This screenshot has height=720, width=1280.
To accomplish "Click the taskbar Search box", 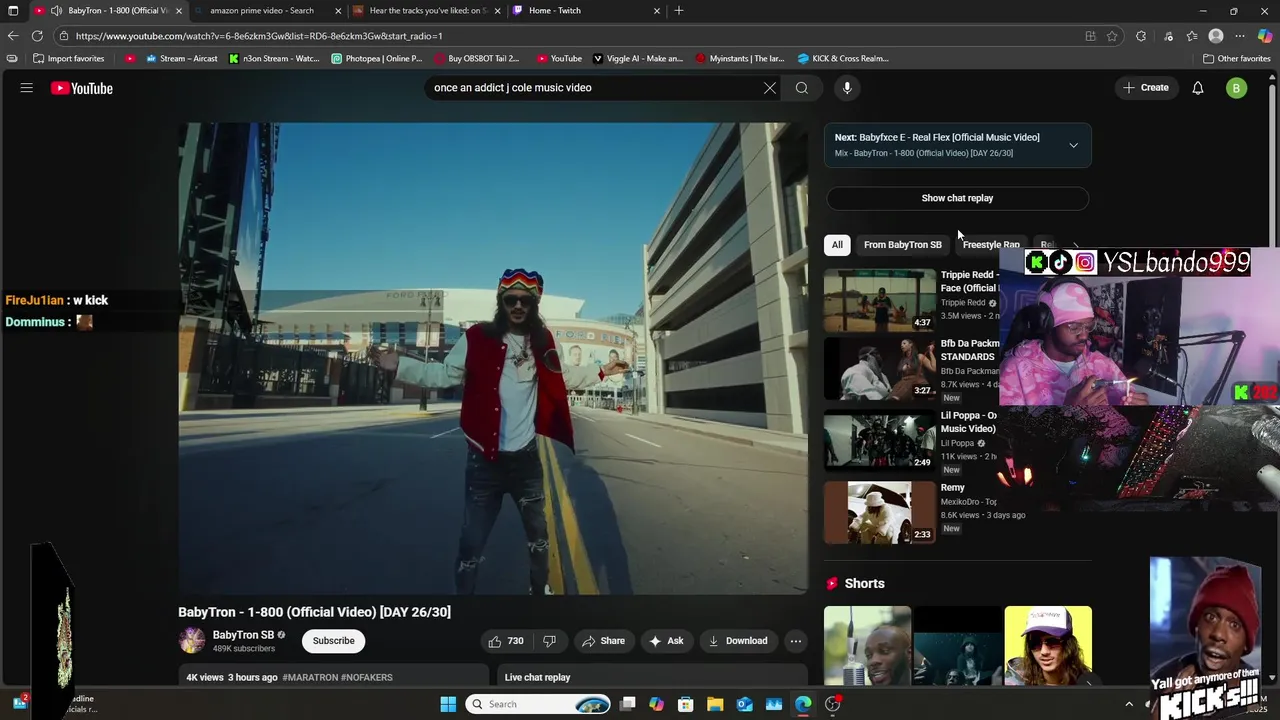I will (x=539, y=704).
